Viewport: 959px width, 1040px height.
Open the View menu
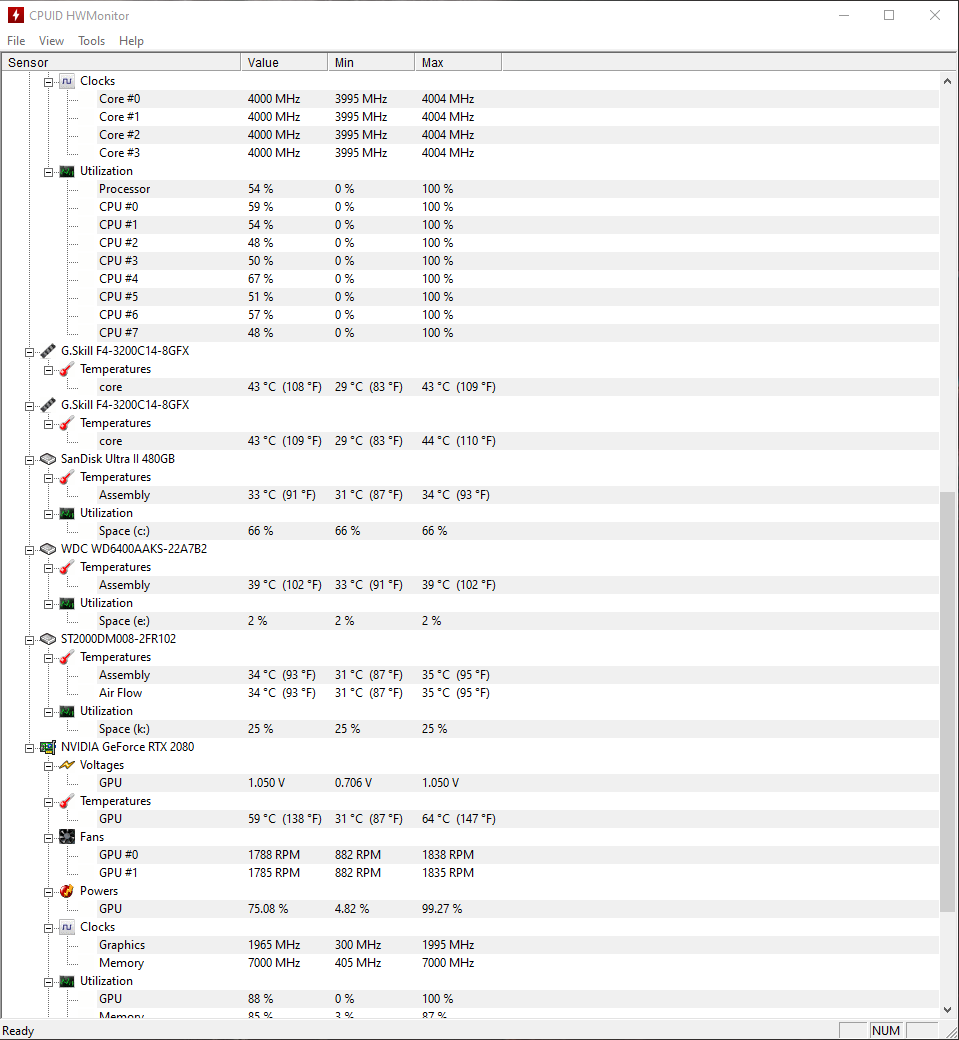[51, 40]
